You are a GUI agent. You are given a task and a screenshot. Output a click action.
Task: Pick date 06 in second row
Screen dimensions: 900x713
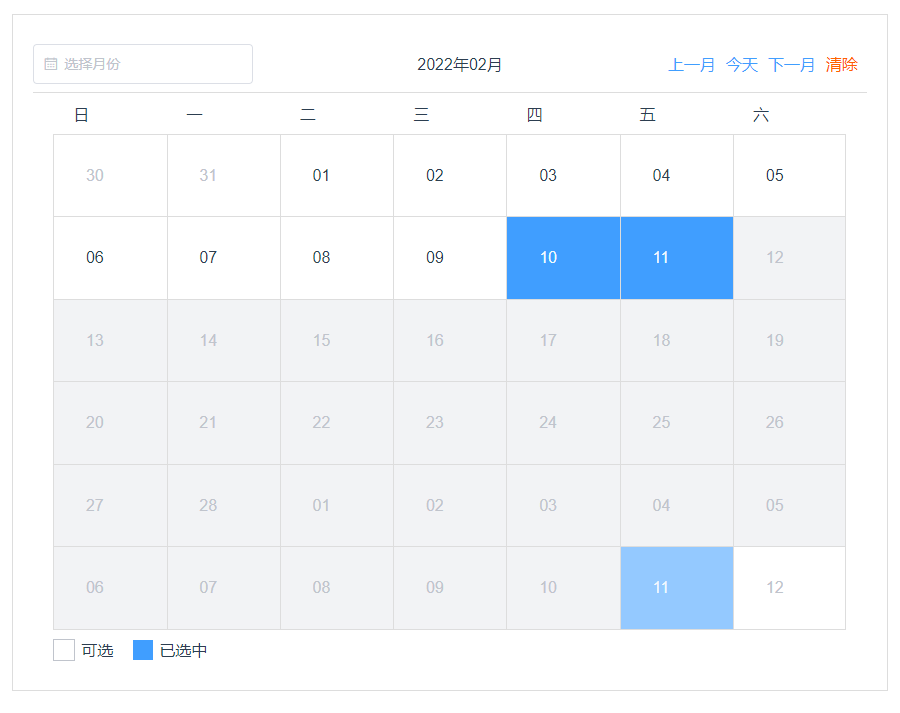110,258
